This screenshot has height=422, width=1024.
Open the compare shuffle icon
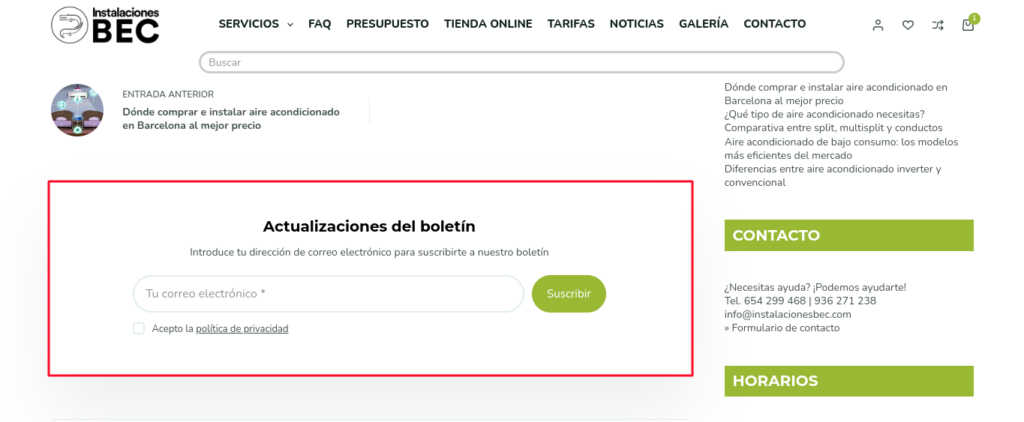(938, 25)
